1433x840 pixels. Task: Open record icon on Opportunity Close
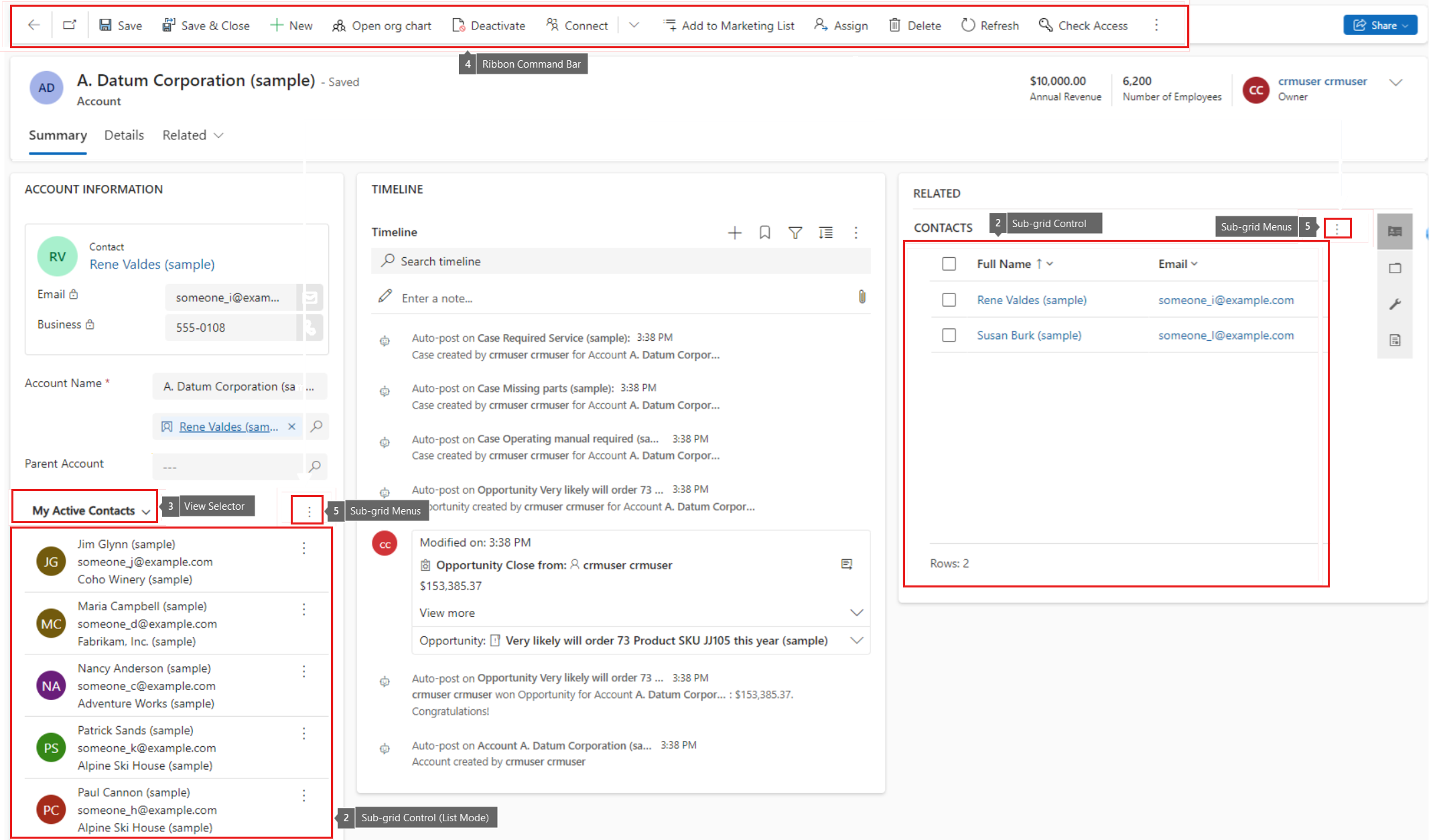[x=847, y=564]
